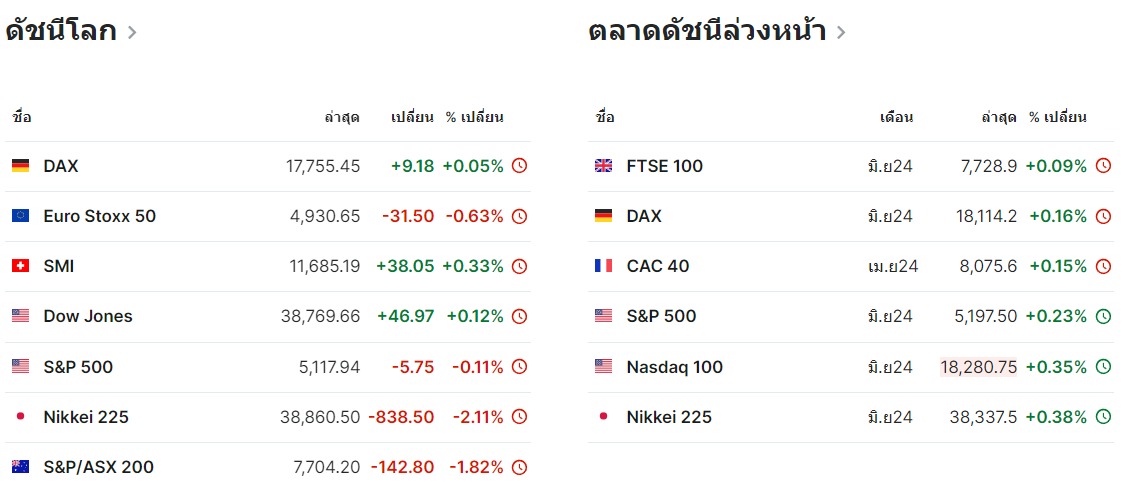
Task: Open the ดัชนีโลก heading
Action: tap(61, 31)
